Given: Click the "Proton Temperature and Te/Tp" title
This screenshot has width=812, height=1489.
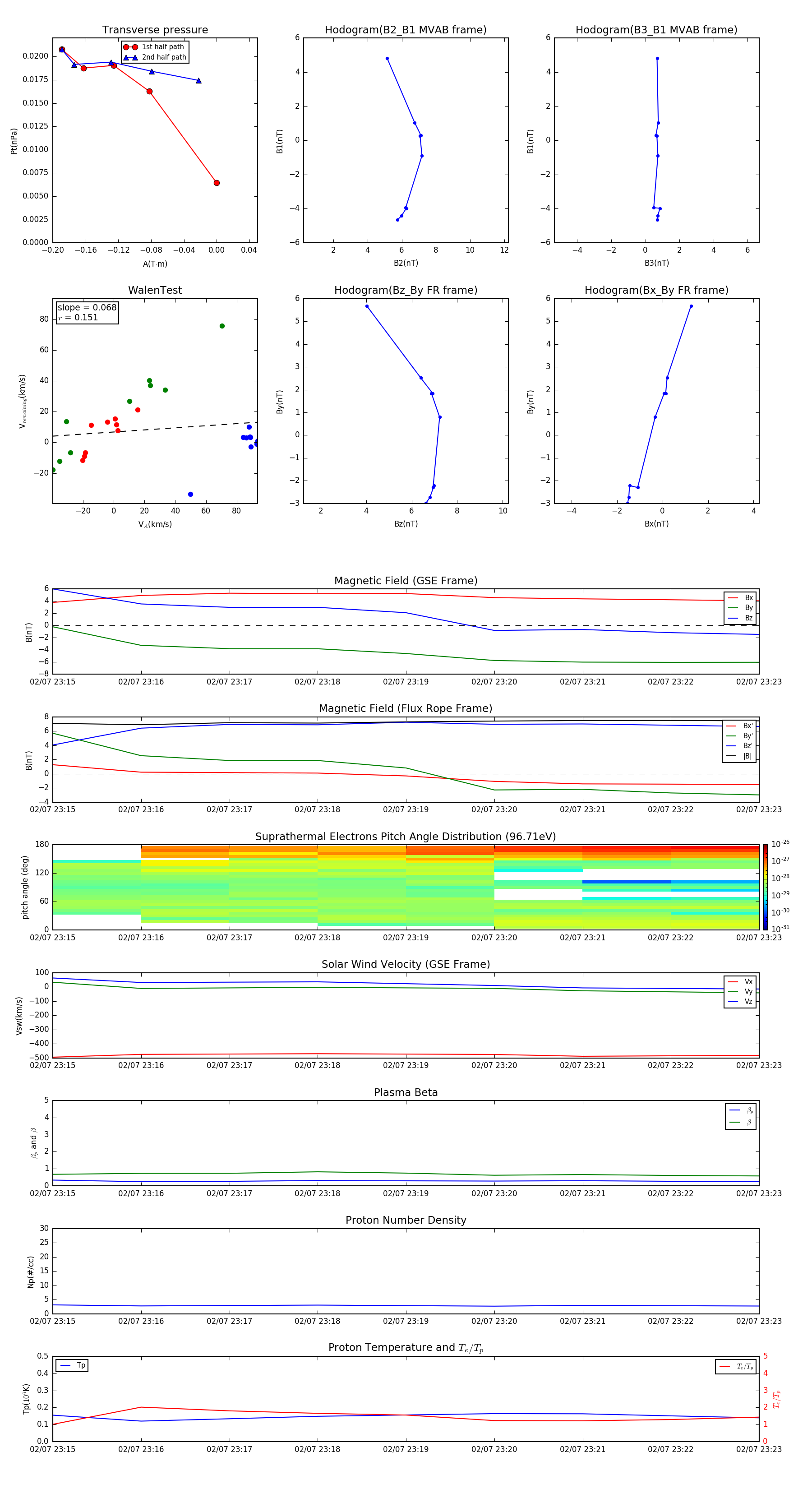Looking at the screenshot, I should [x=406, y=1348].
